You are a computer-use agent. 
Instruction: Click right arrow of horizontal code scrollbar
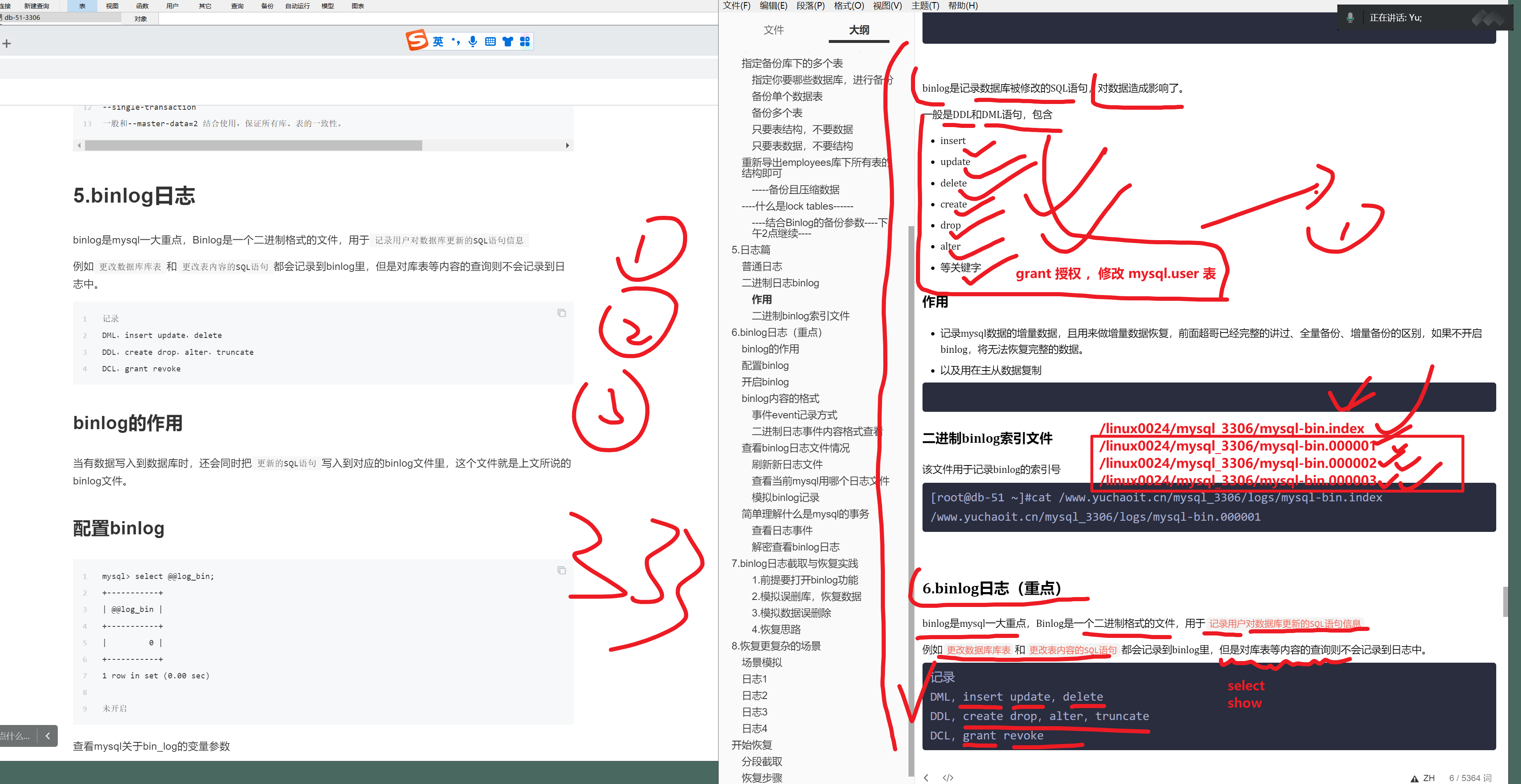click(568, 145)
